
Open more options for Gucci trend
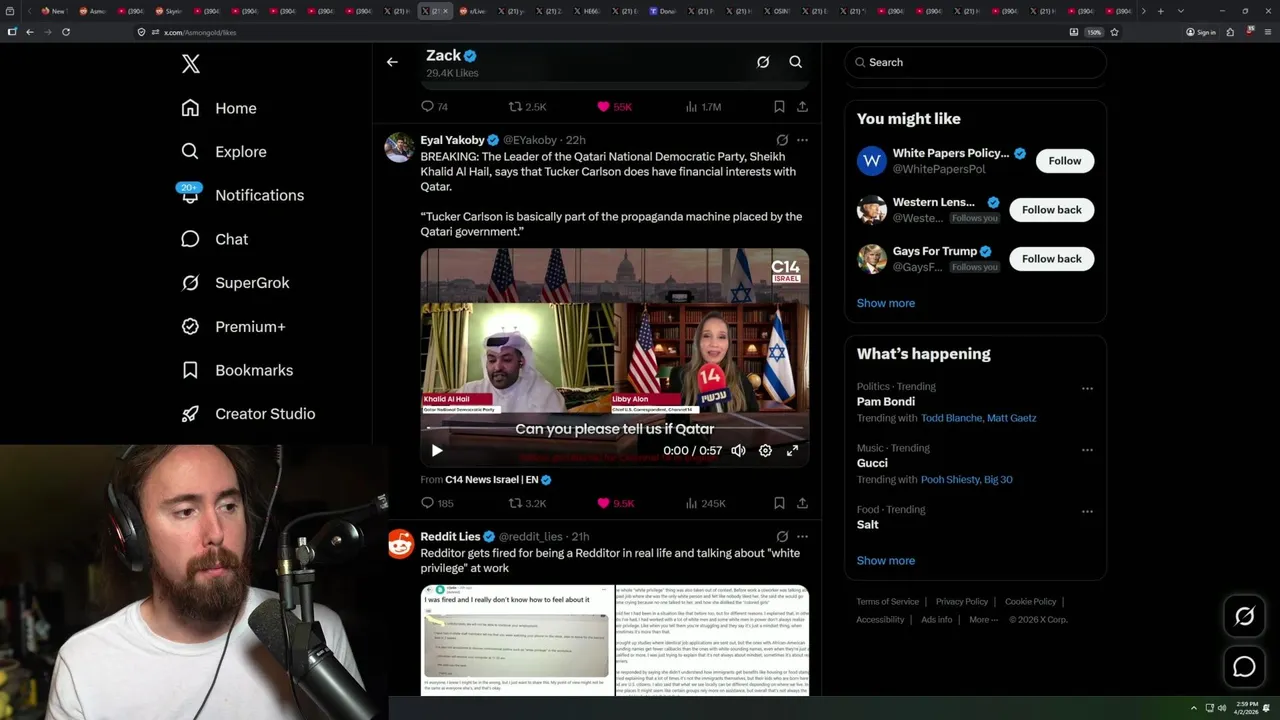pyautogui.click(x=1087, y=450)
